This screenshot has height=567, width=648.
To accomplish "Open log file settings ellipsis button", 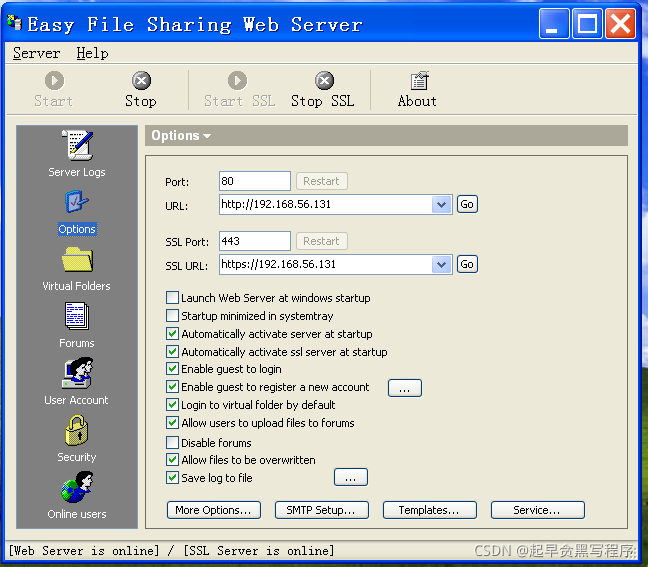I will (350, 477).
